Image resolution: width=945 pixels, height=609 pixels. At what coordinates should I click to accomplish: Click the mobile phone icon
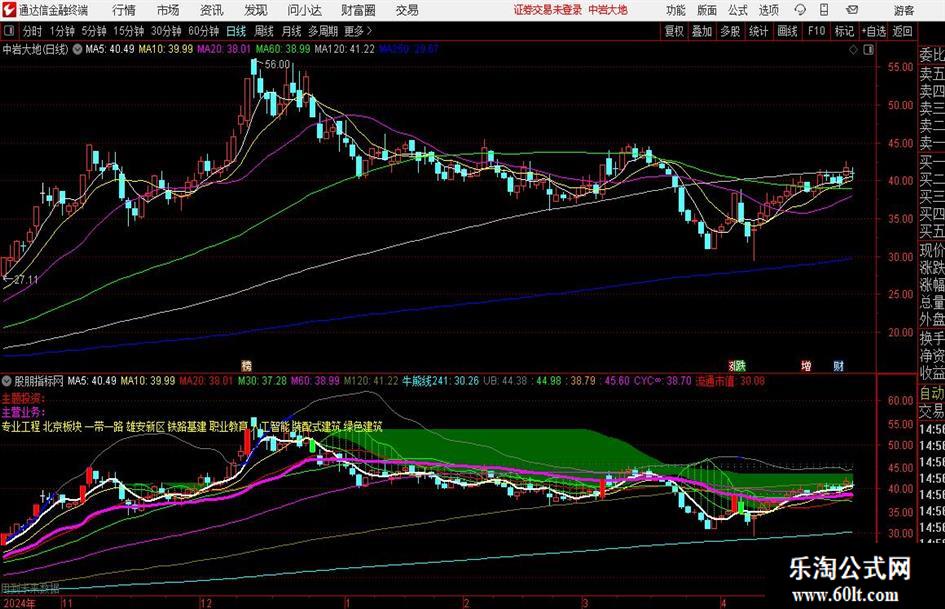824,10
